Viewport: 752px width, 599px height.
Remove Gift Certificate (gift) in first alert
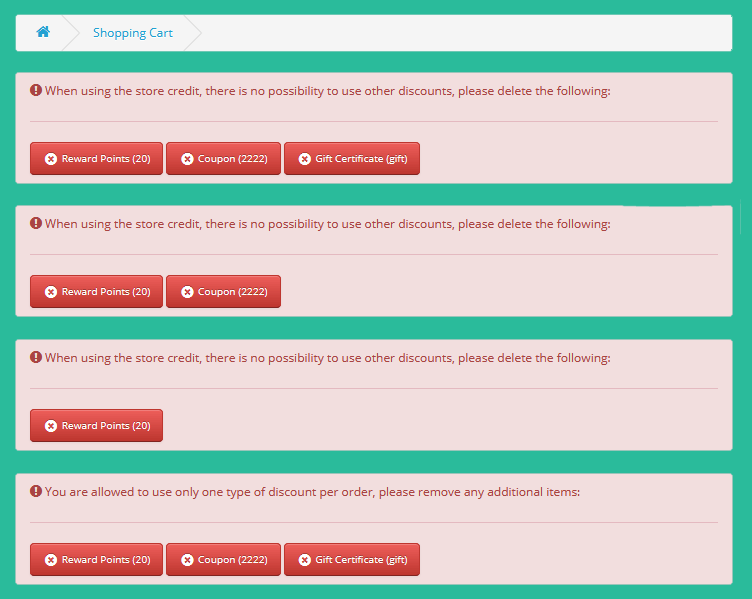pyautogui.click(x=352, y=158)
